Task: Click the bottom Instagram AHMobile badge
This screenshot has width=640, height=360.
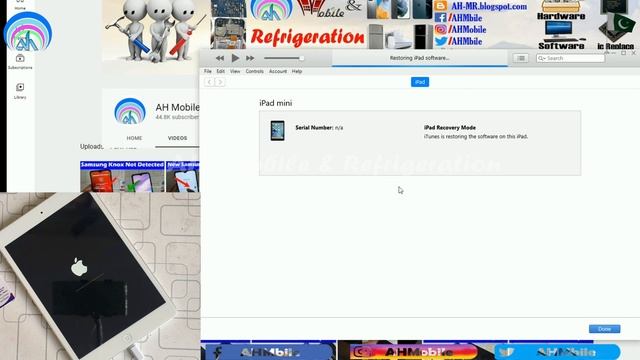Action: [x=414, y=352]
